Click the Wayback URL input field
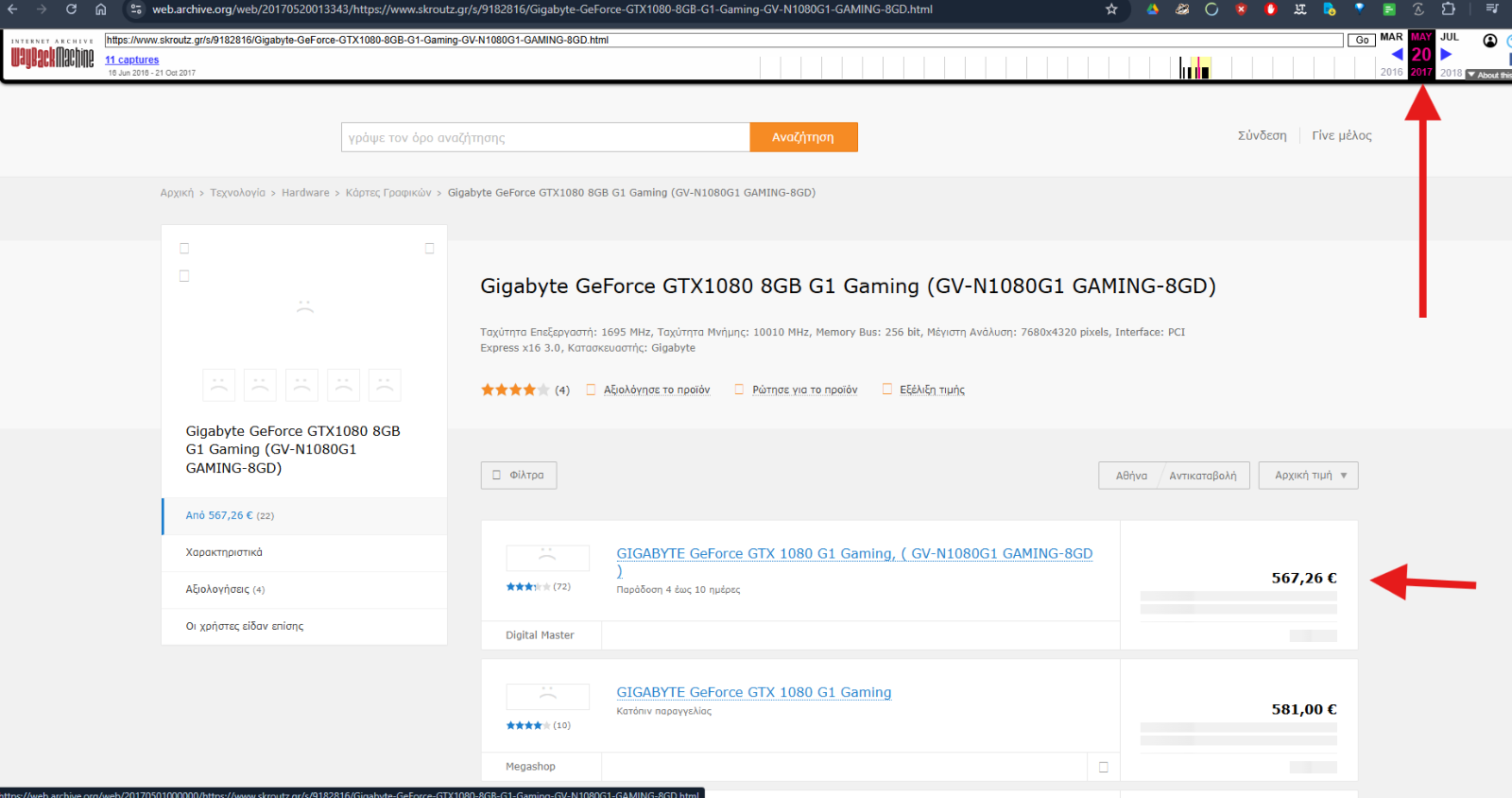 [x=724, y=40]
